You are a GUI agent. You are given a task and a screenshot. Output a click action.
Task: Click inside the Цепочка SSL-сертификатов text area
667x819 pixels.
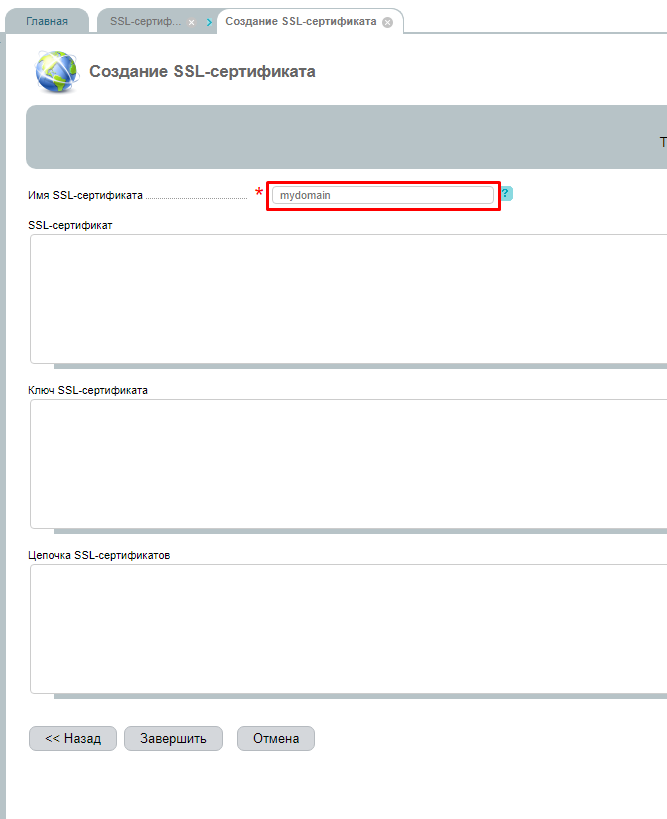(x=348, y=629)
